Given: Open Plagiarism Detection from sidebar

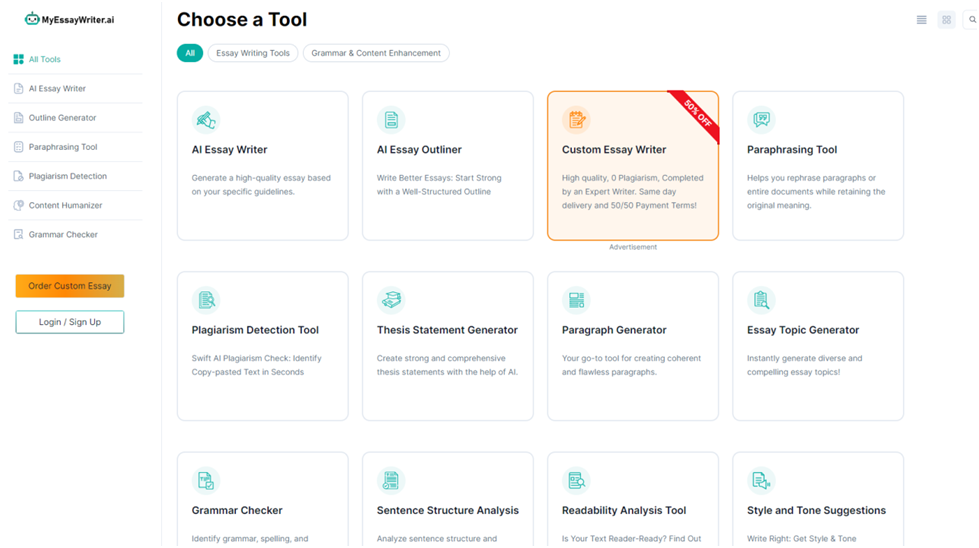Looking at the screenshot, I should 67,176.
